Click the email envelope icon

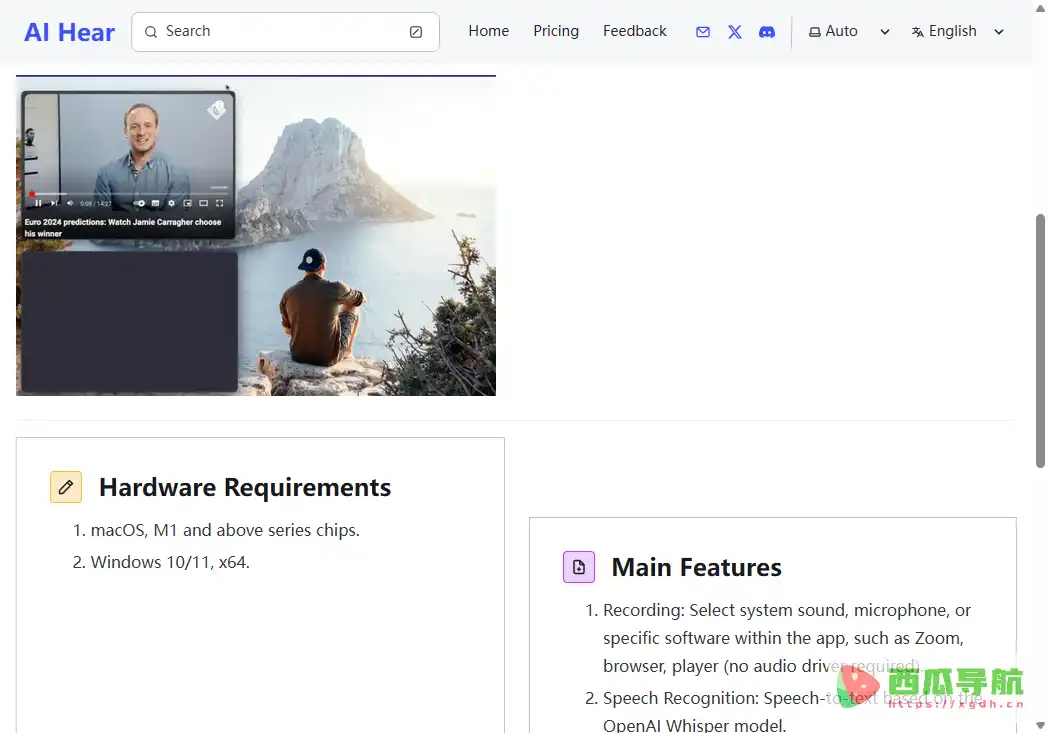(702, 32)
